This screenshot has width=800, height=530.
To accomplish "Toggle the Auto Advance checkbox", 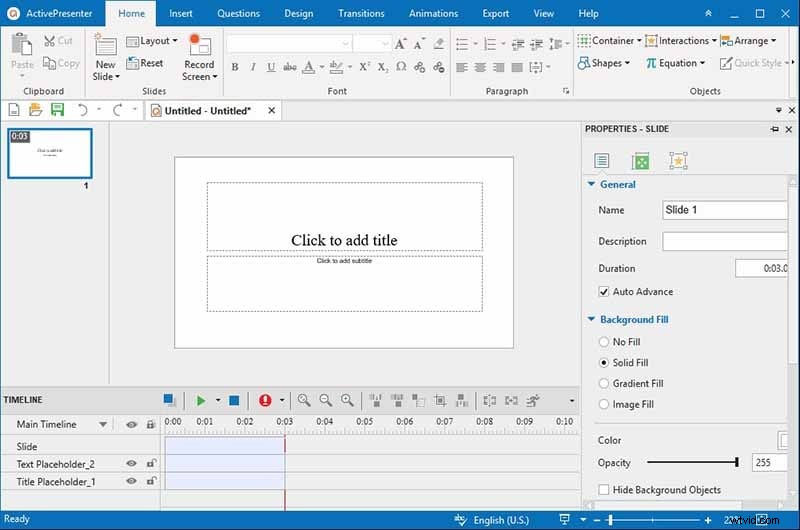I will point(604,292).
